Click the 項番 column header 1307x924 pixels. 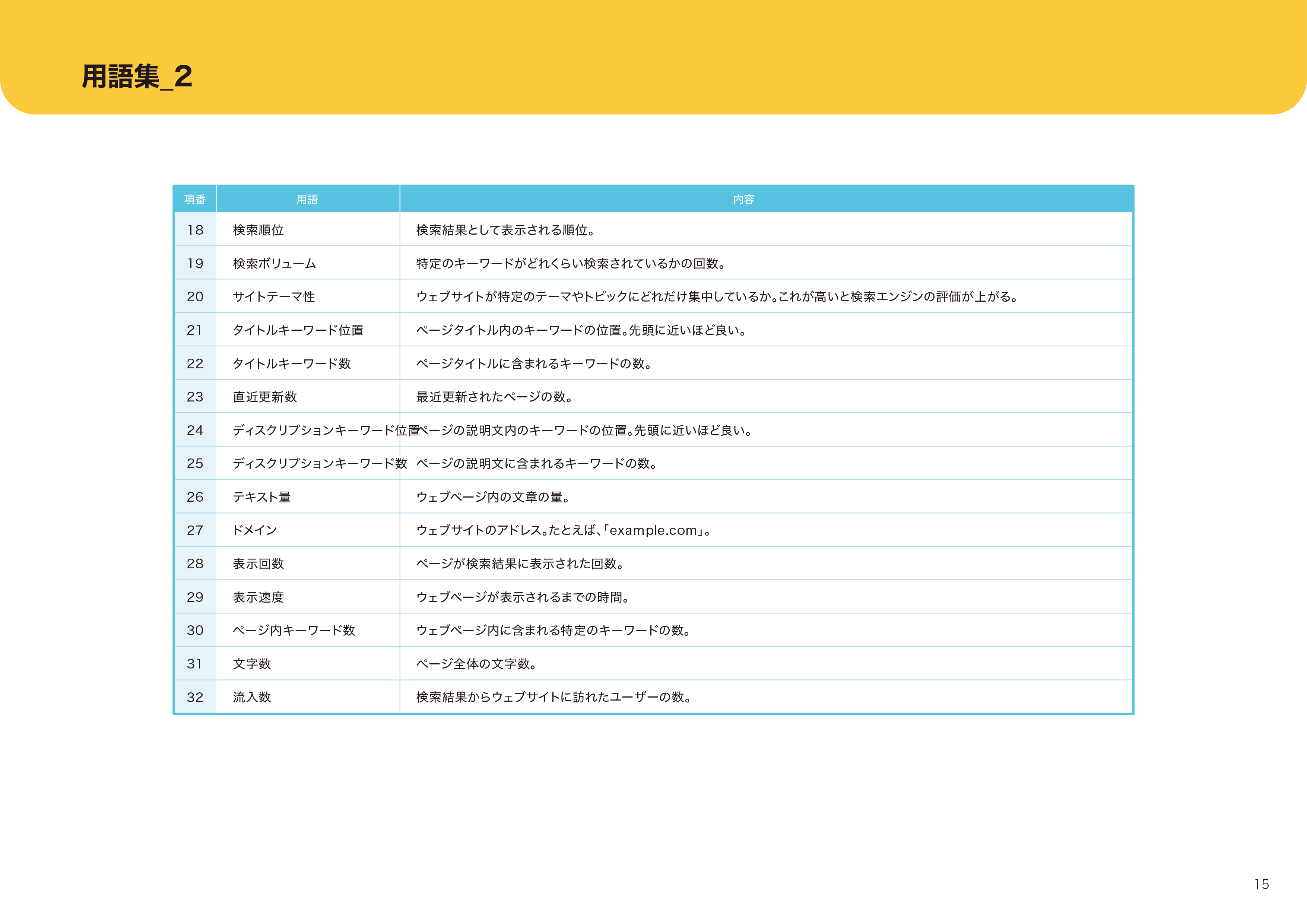tap(195, 199)
